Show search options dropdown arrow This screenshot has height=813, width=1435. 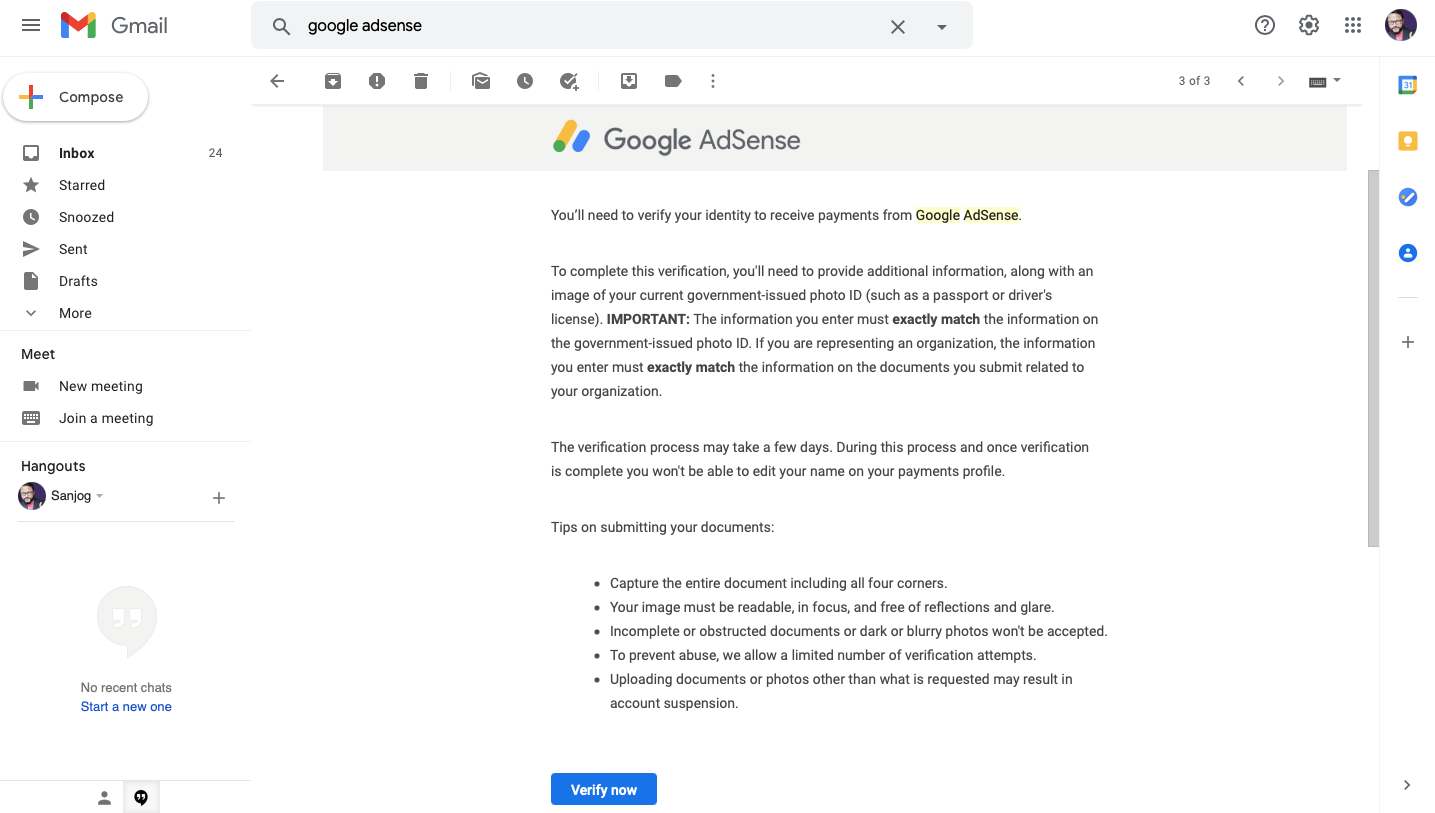941,27
